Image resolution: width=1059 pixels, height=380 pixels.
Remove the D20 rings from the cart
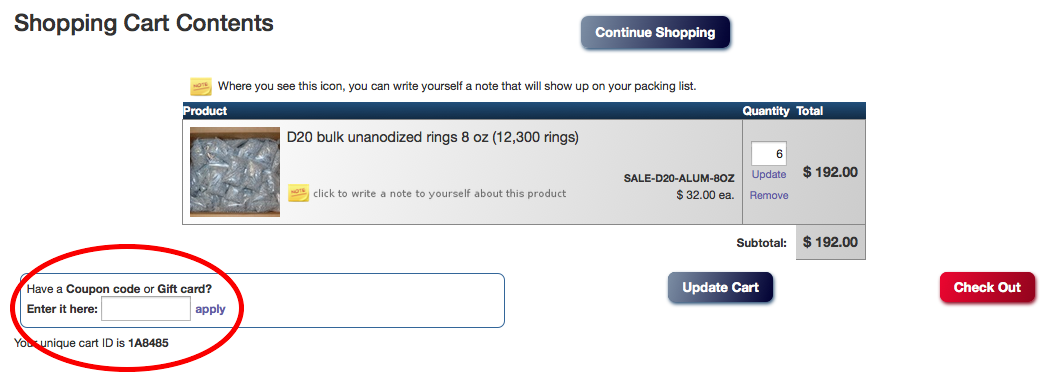(x=769, y=195)
